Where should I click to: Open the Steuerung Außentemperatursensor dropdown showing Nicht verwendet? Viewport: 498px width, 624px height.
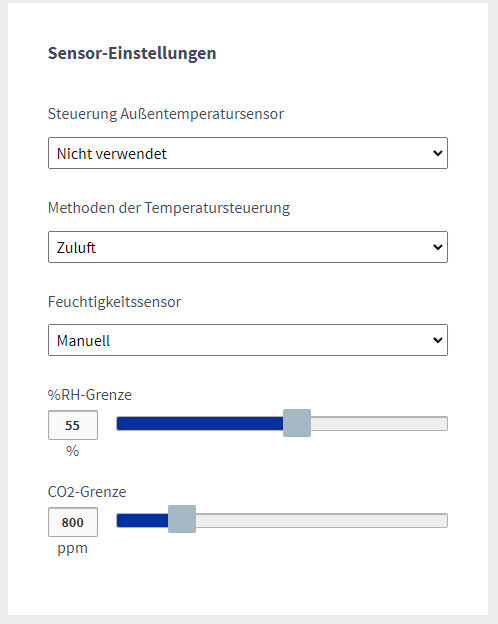coord(248,153)
